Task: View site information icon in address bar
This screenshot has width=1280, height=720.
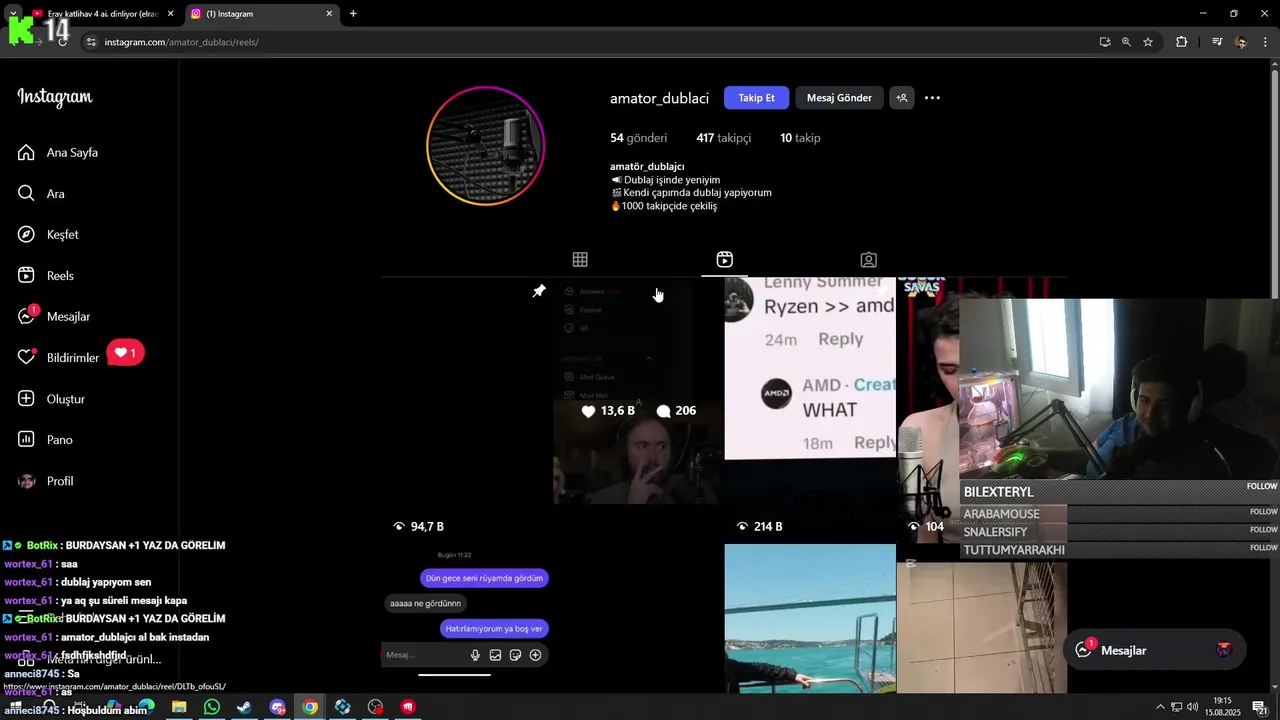Action: point(91,42)
